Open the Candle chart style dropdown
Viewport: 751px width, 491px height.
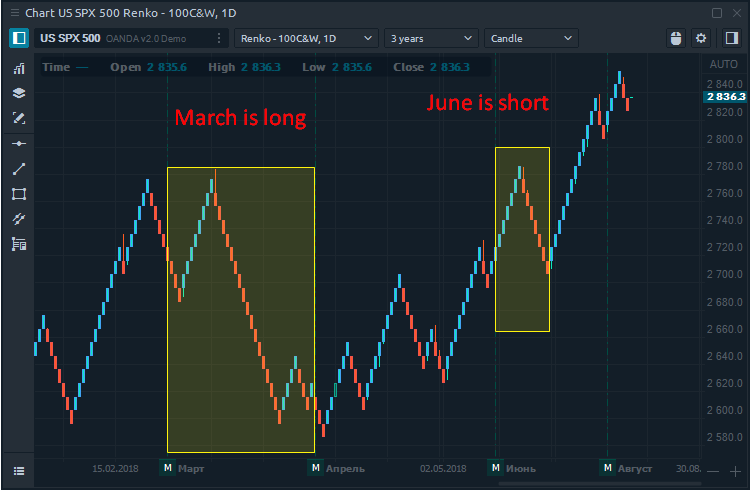[531, 38]
